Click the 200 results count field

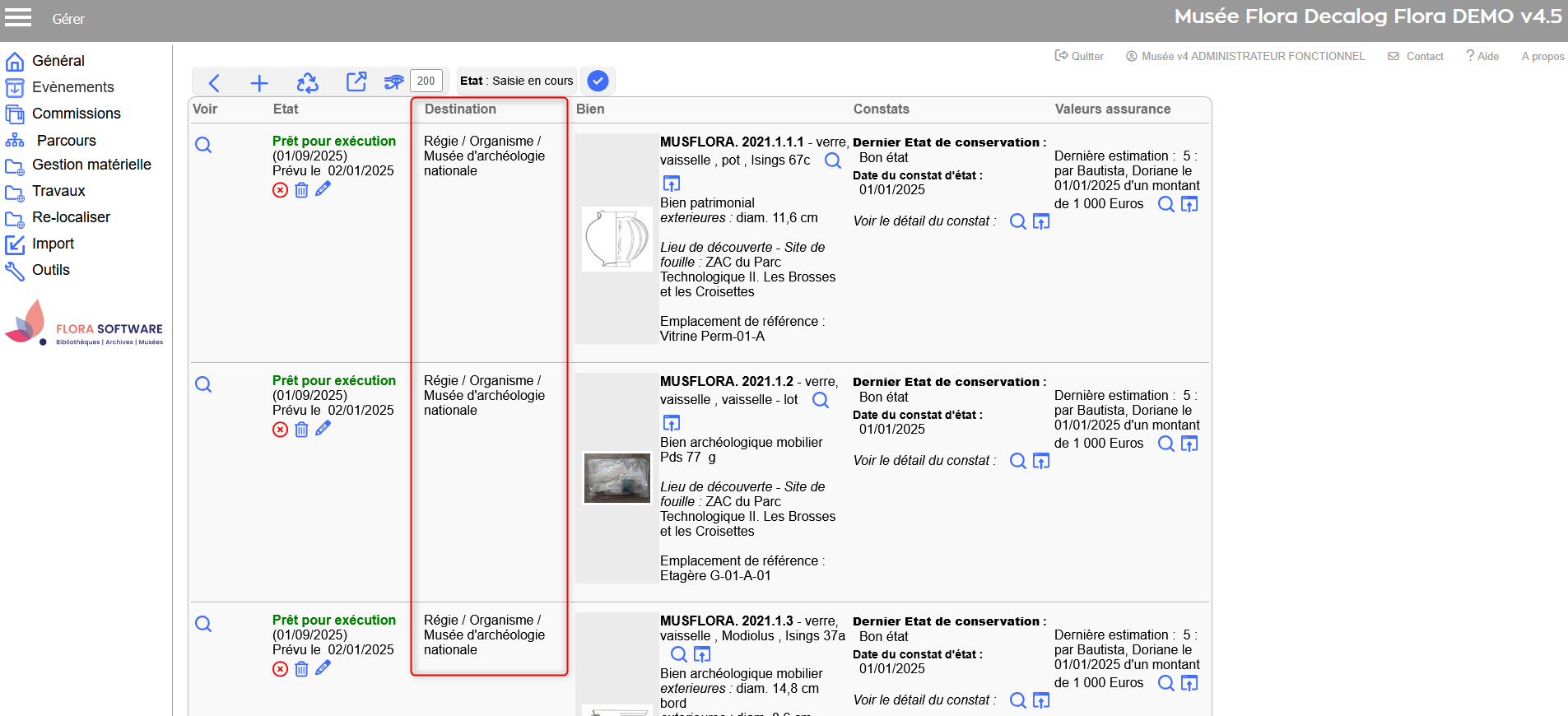pyautogui.click(x=426, y=81)
